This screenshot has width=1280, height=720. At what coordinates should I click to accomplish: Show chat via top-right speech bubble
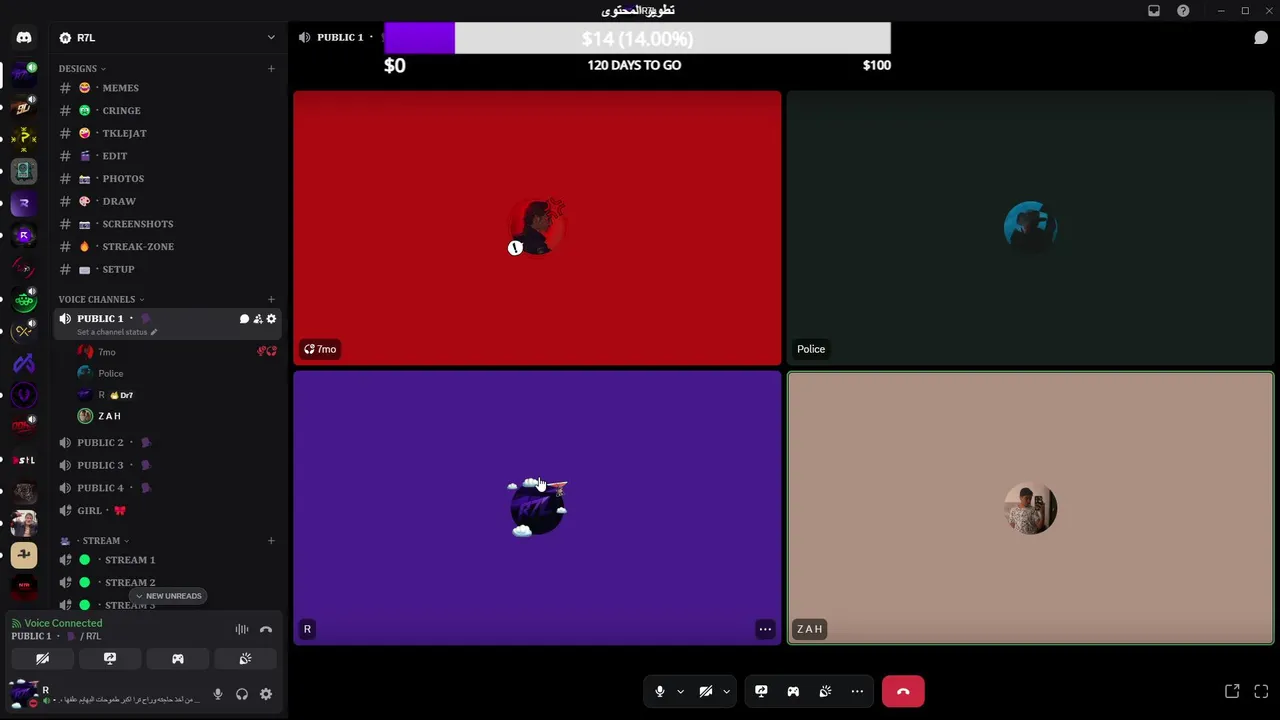pos(1261,37)
